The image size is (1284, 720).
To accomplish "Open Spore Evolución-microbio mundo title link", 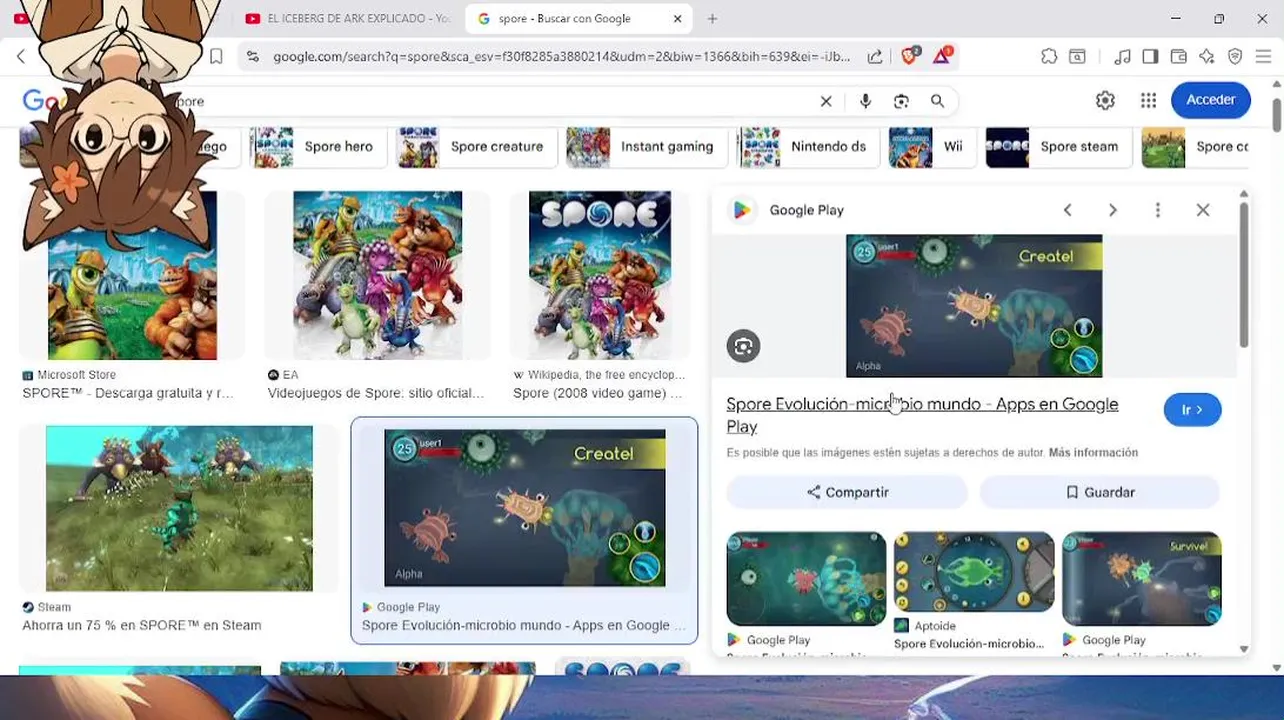I will [x=922, y=415].
